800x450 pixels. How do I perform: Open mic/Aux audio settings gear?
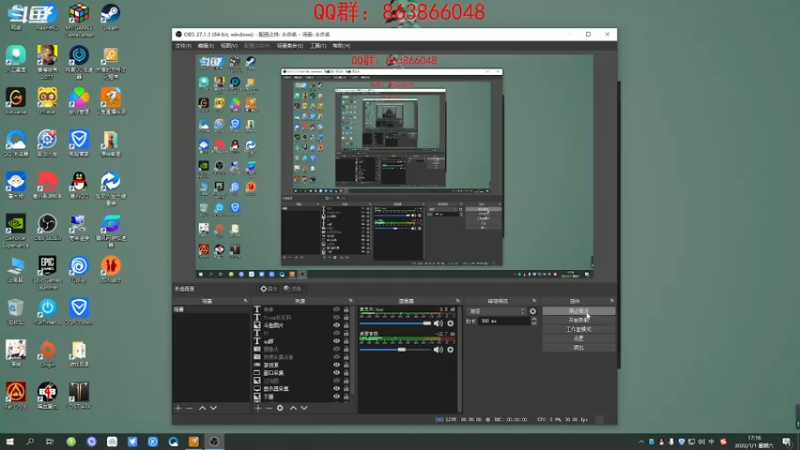451,323
